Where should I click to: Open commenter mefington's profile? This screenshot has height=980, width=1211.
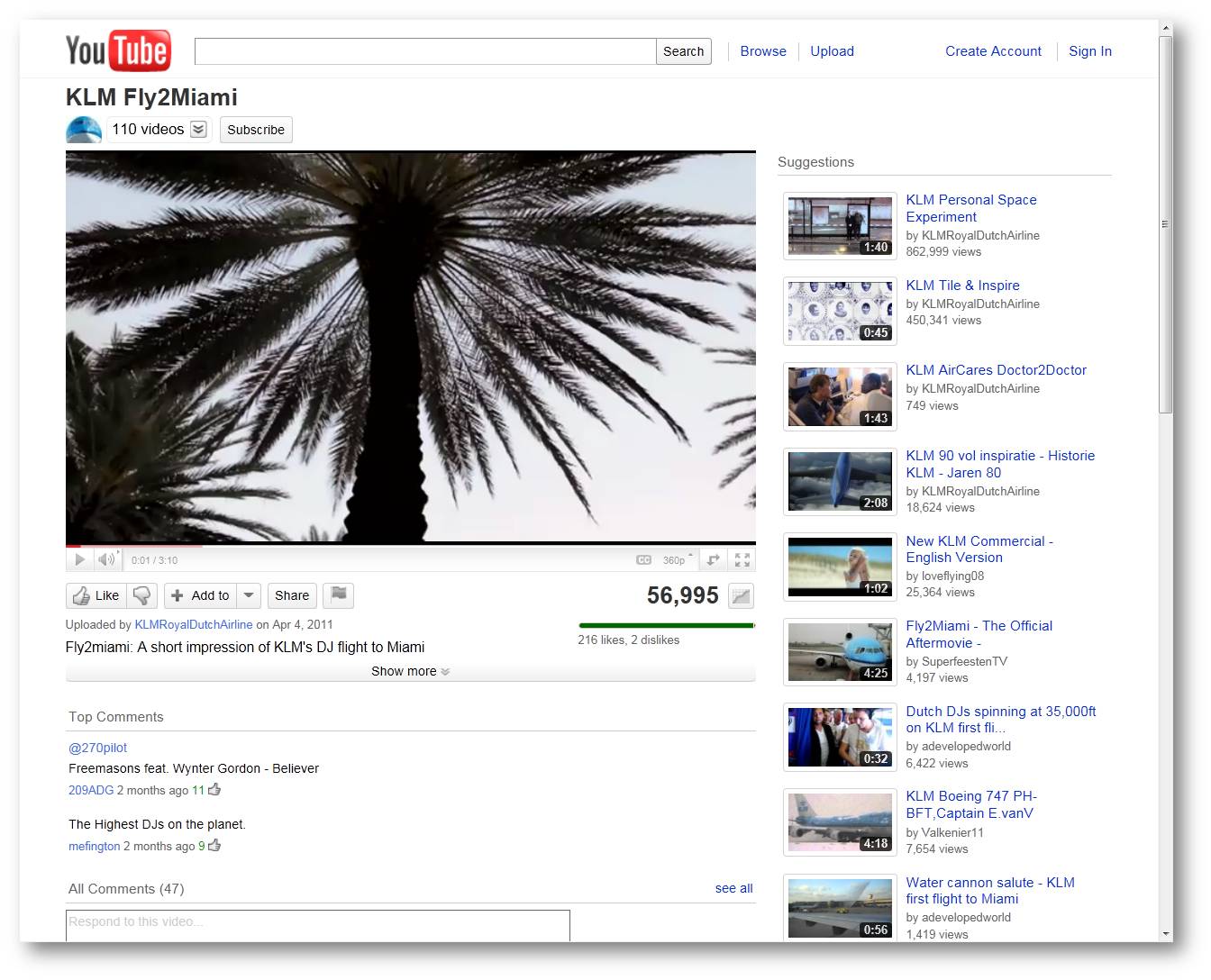95,846
